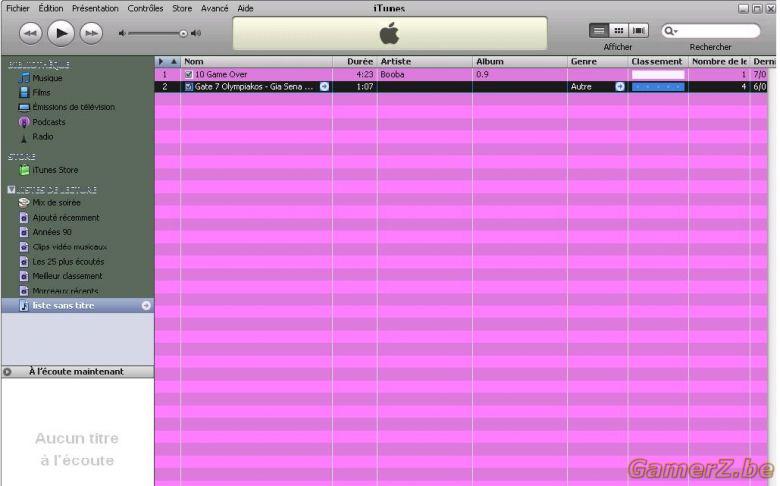780x486 pixels.
Task: Open the Podcasts library
Action: 49,122
